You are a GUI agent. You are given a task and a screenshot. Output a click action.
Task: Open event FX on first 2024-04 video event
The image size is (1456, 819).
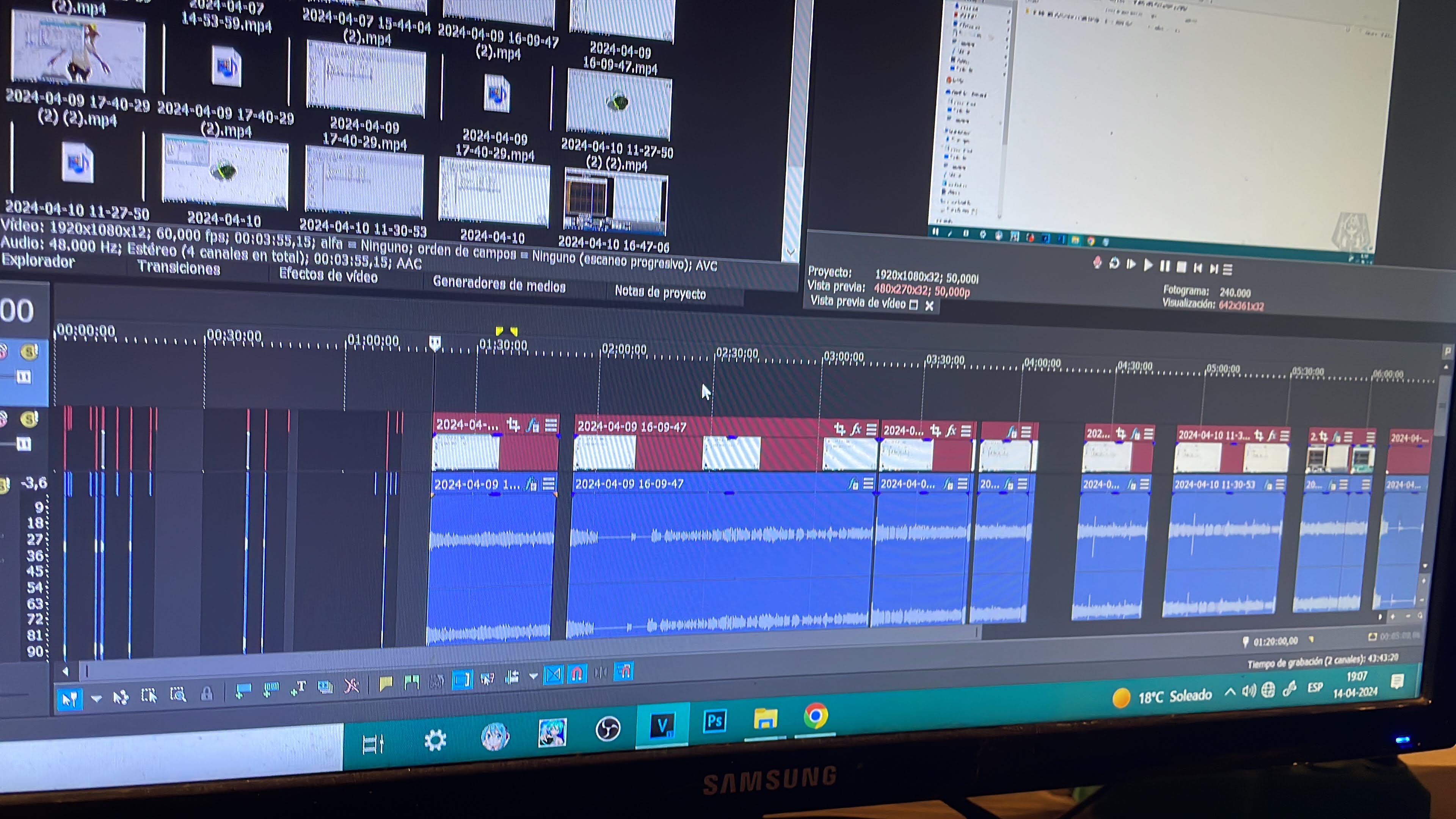(532, 425)
